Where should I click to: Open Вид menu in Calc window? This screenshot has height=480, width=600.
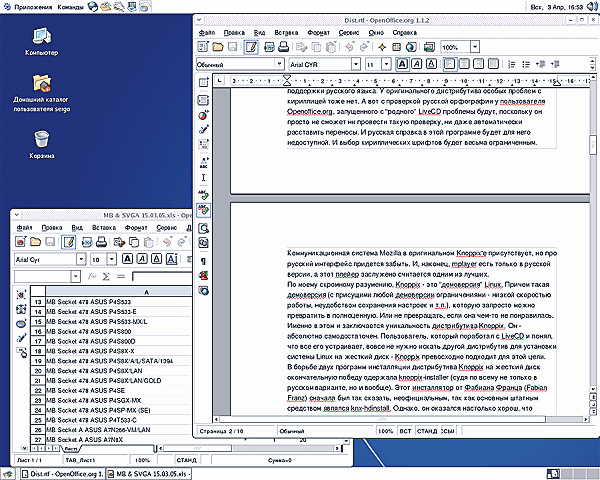click(x=77, y=227)
